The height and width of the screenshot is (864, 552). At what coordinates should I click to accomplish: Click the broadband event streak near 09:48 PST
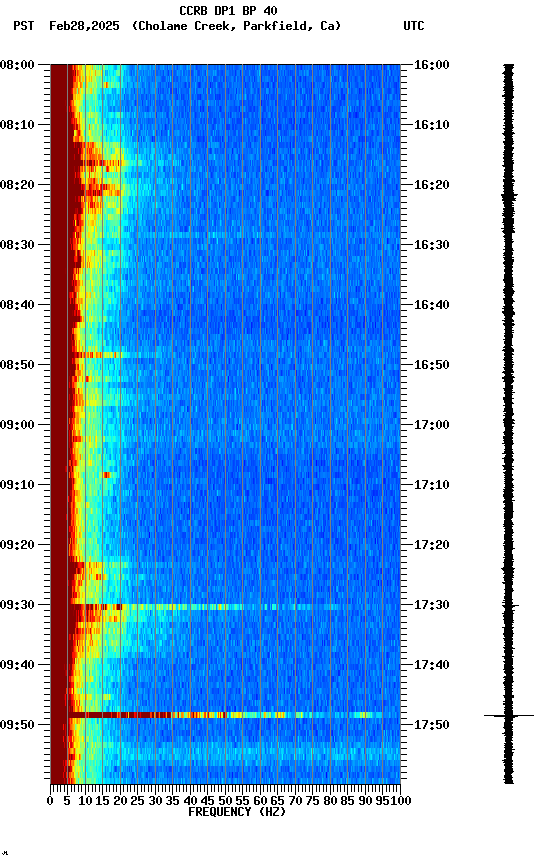click(226, 715)
